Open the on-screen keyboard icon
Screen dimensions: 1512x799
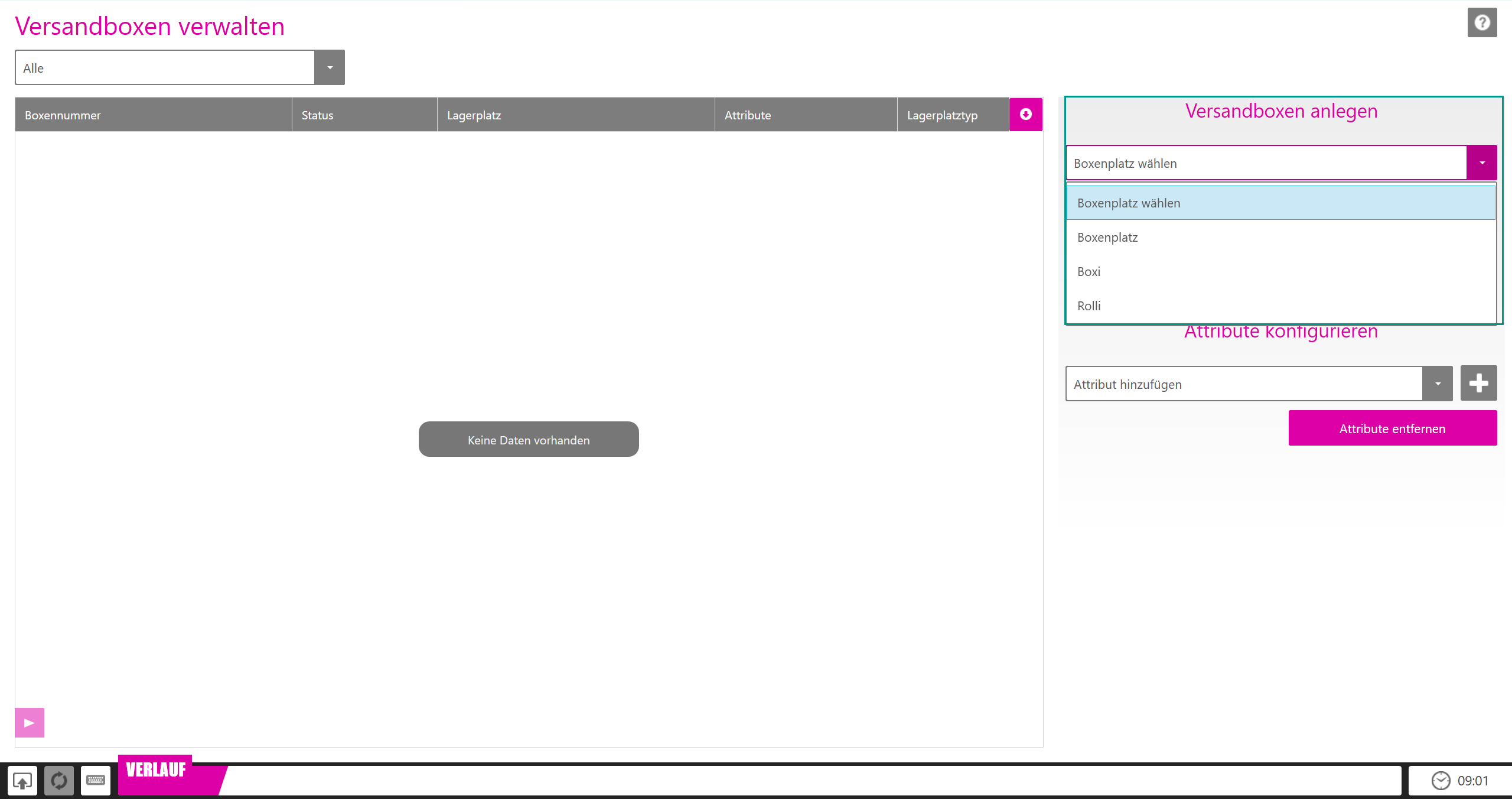(x=96, y=781)
